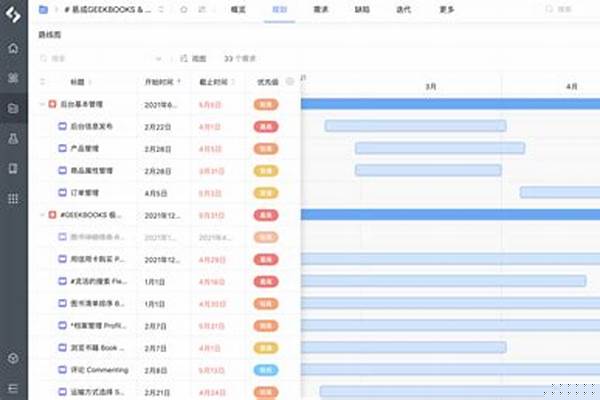Click the red epic icon of #GEEKBOOKS row
600x400 pixels.
click(52, 215)
